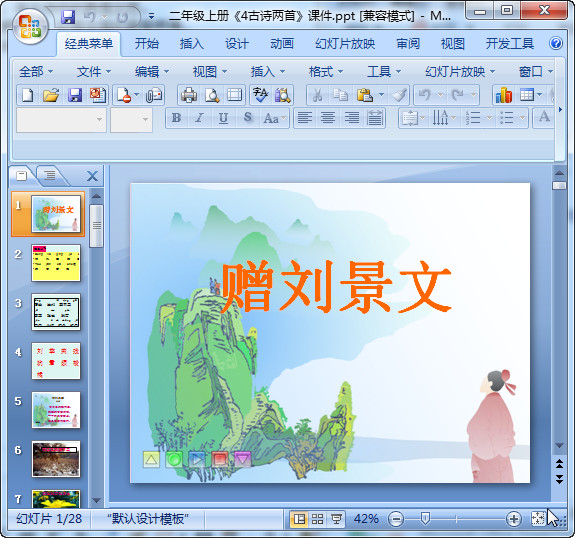575x538 pixels.
Task: Open the 审阅 ribbon tab
Action: coord(408,44)
